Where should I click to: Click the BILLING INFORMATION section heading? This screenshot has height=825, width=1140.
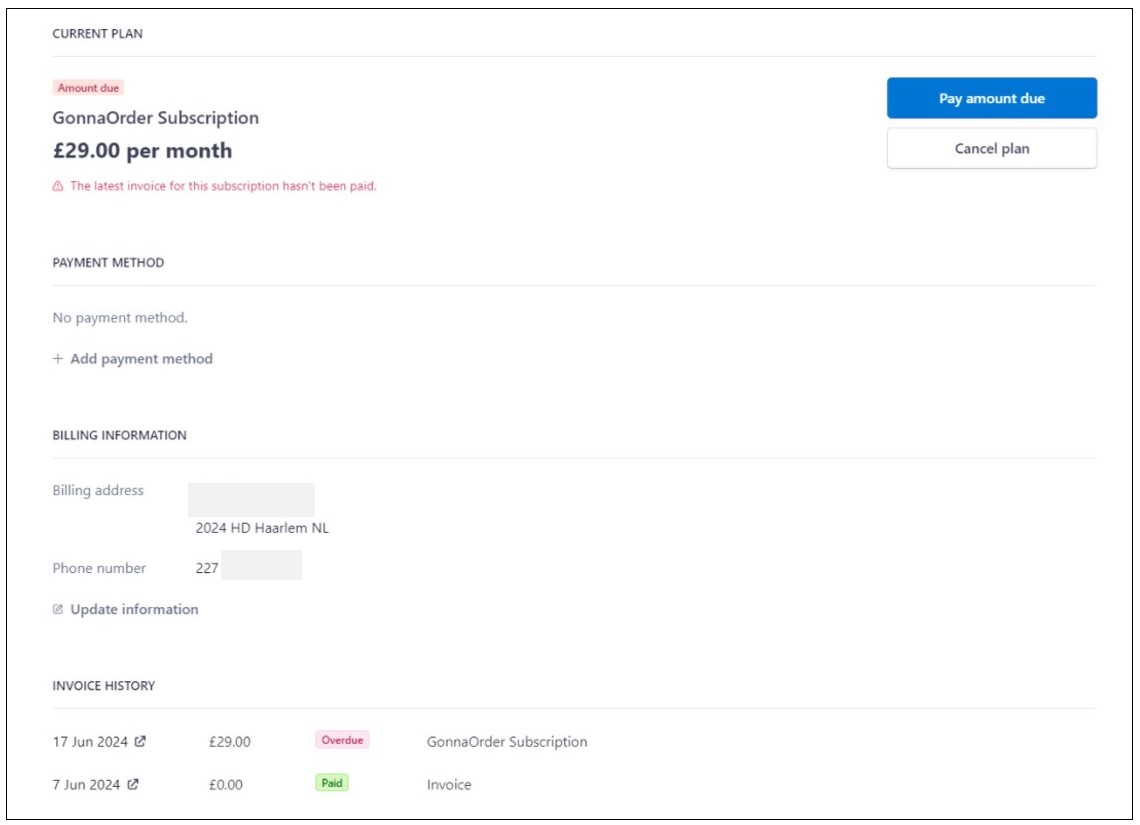pos(119,435)
